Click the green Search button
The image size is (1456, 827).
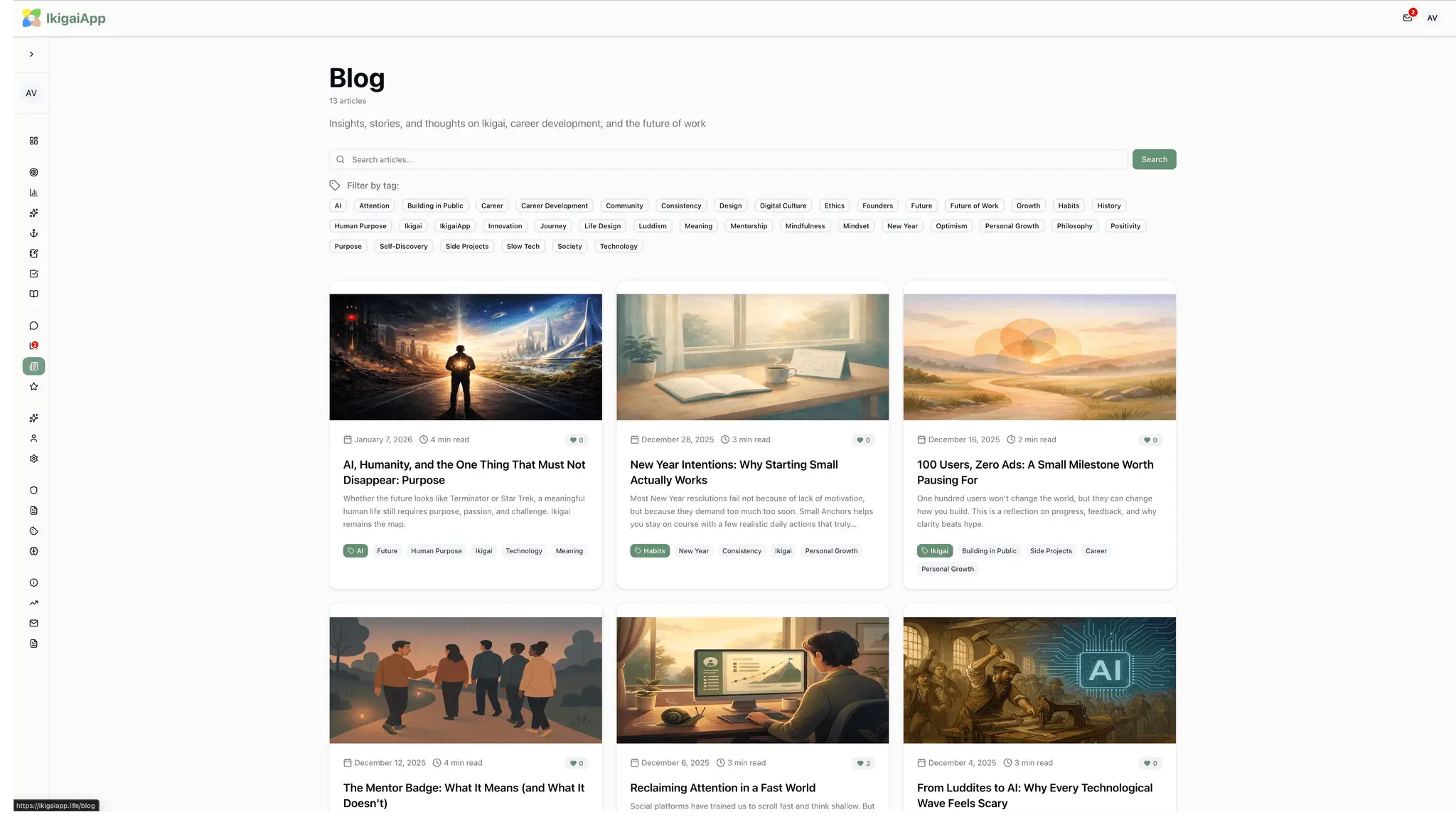coord(1154,159)
